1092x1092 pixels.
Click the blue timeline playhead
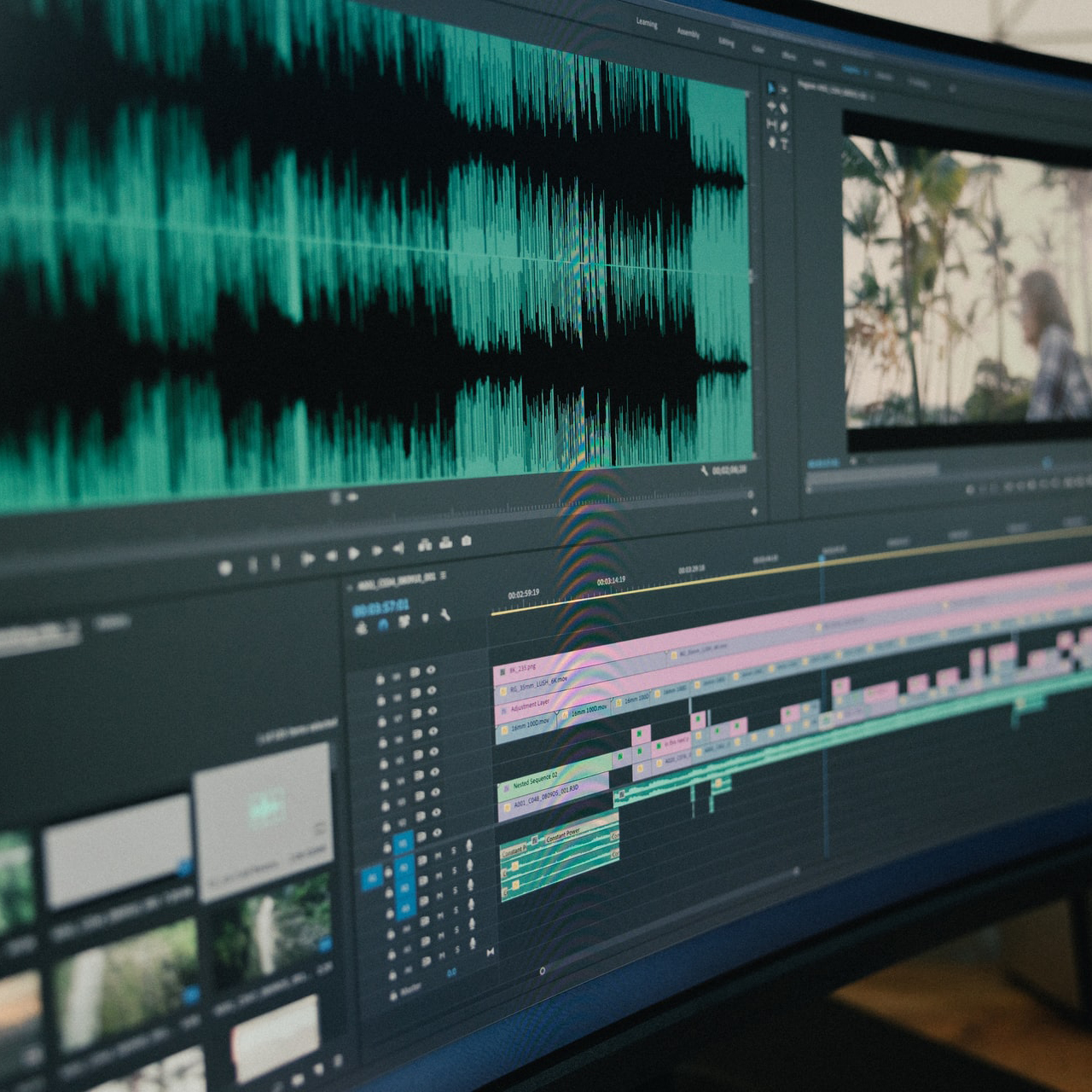tap(822, 558)
